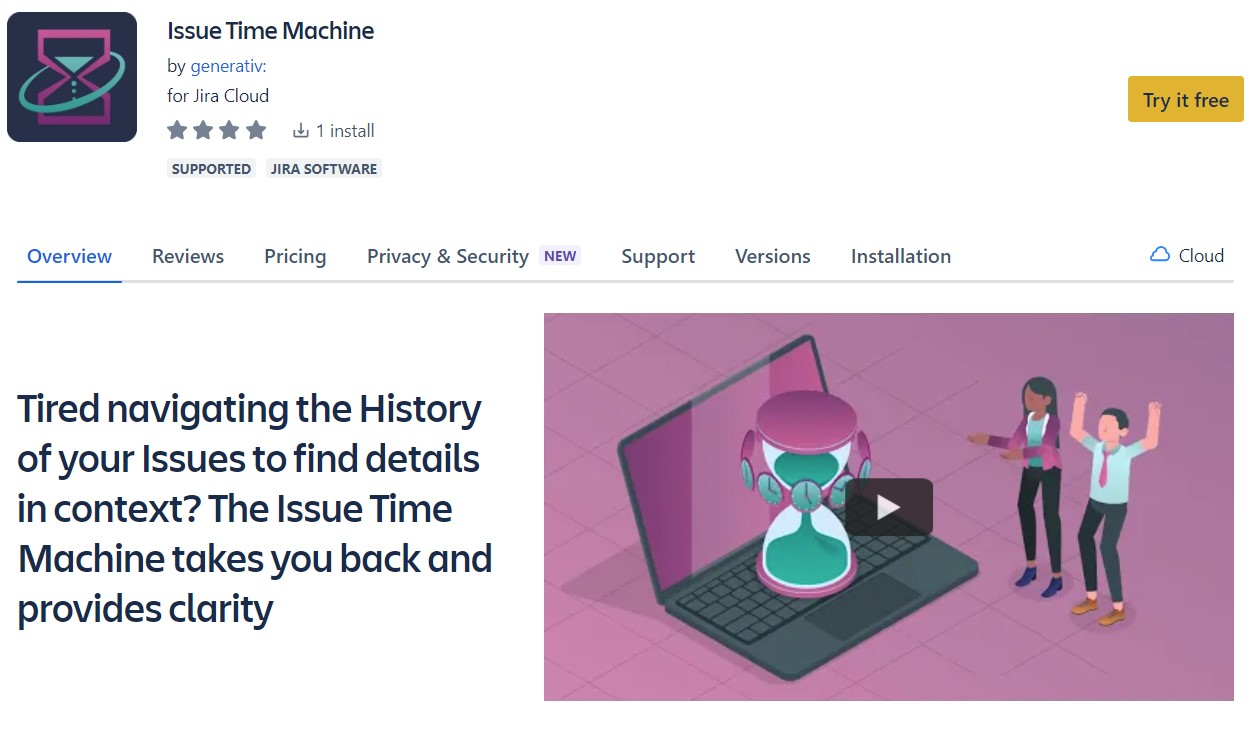Select the Overview tab
Screen dimensions: 1252x745
pyautogui.click(x=69, y=257)
